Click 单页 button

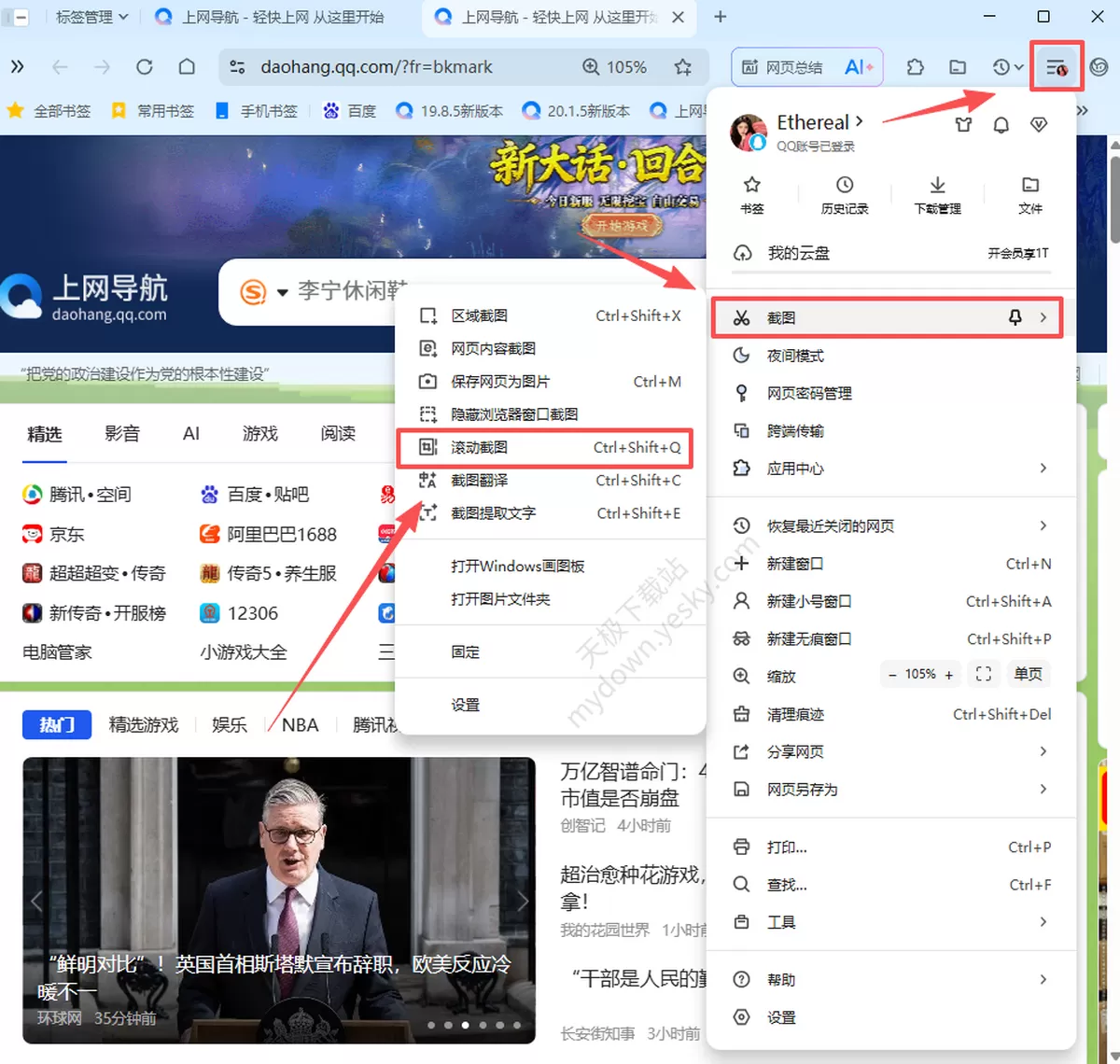click(1029, 674)
